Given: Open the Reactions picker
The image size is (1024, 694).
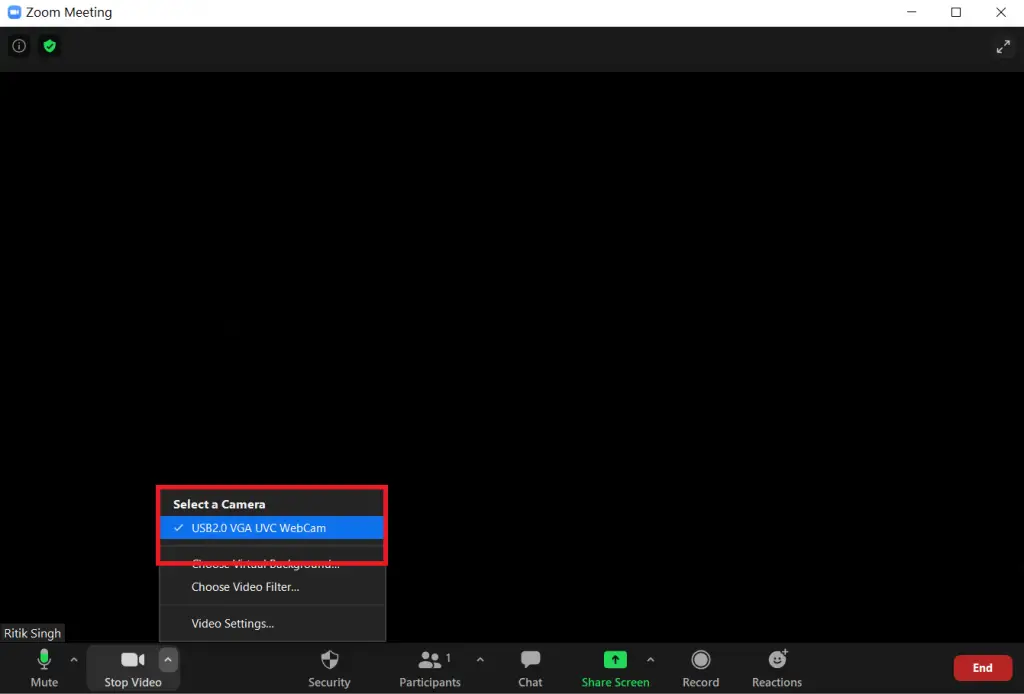Looking at the screenshot, I should click(777, 668).
